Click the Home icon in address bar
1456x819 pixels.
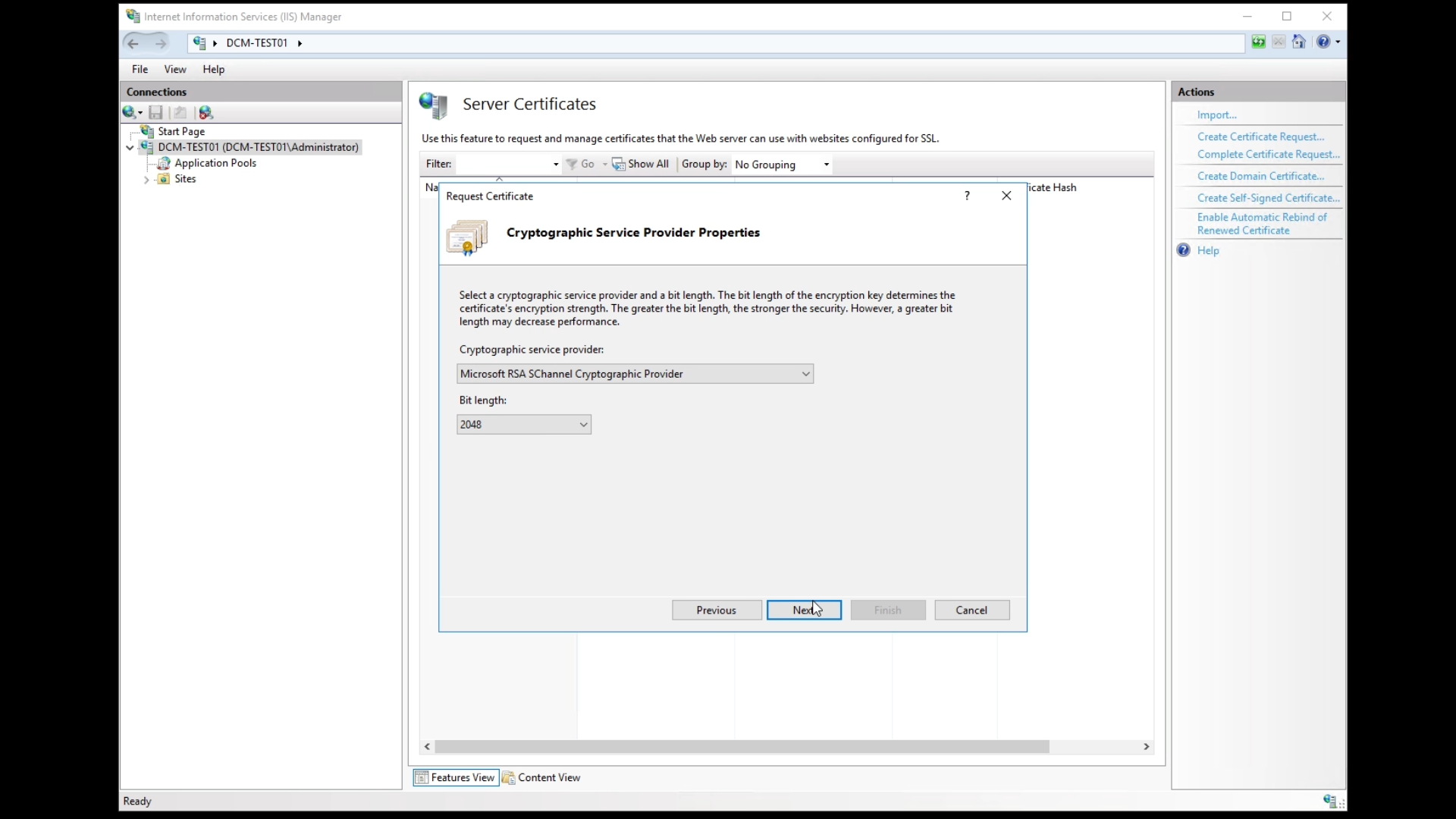(x=1299, y=42)
